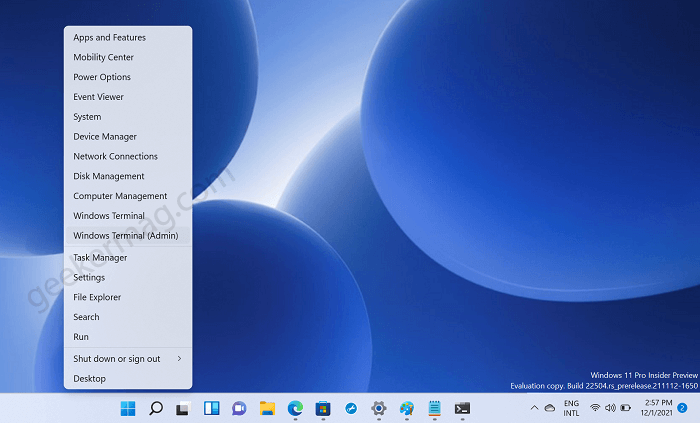700x423 pixels.
Task: Open Notepad icon on taskbar
Action: coord(434,408)
